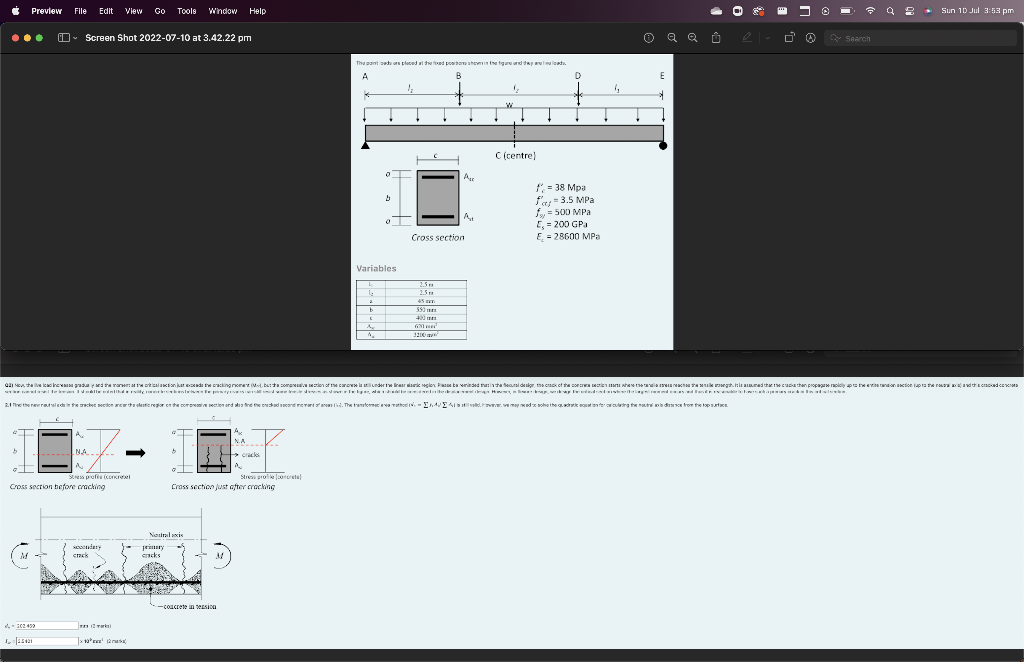Open the Share menu in Preview toolbar
This screenshot has height=662, width=1024.
pos(716,38)
